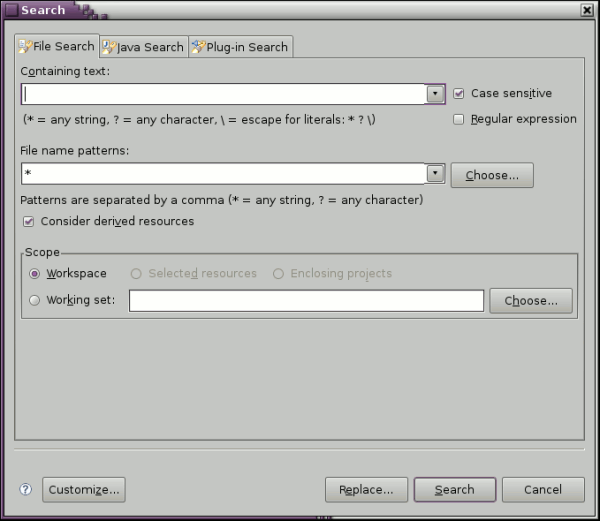The image size is (600, 521).
Task: Select the Working set radio button
Action: pos(34,300)
